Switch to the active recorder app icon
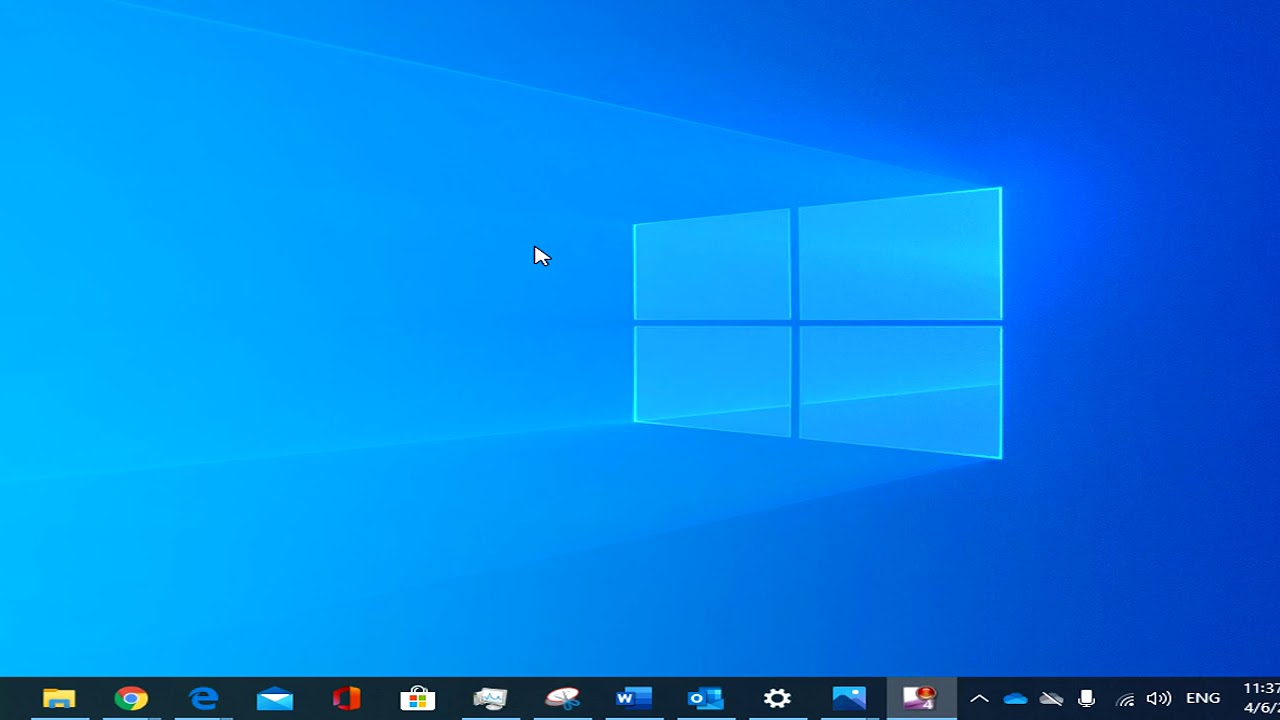 [x=921, y=698]
